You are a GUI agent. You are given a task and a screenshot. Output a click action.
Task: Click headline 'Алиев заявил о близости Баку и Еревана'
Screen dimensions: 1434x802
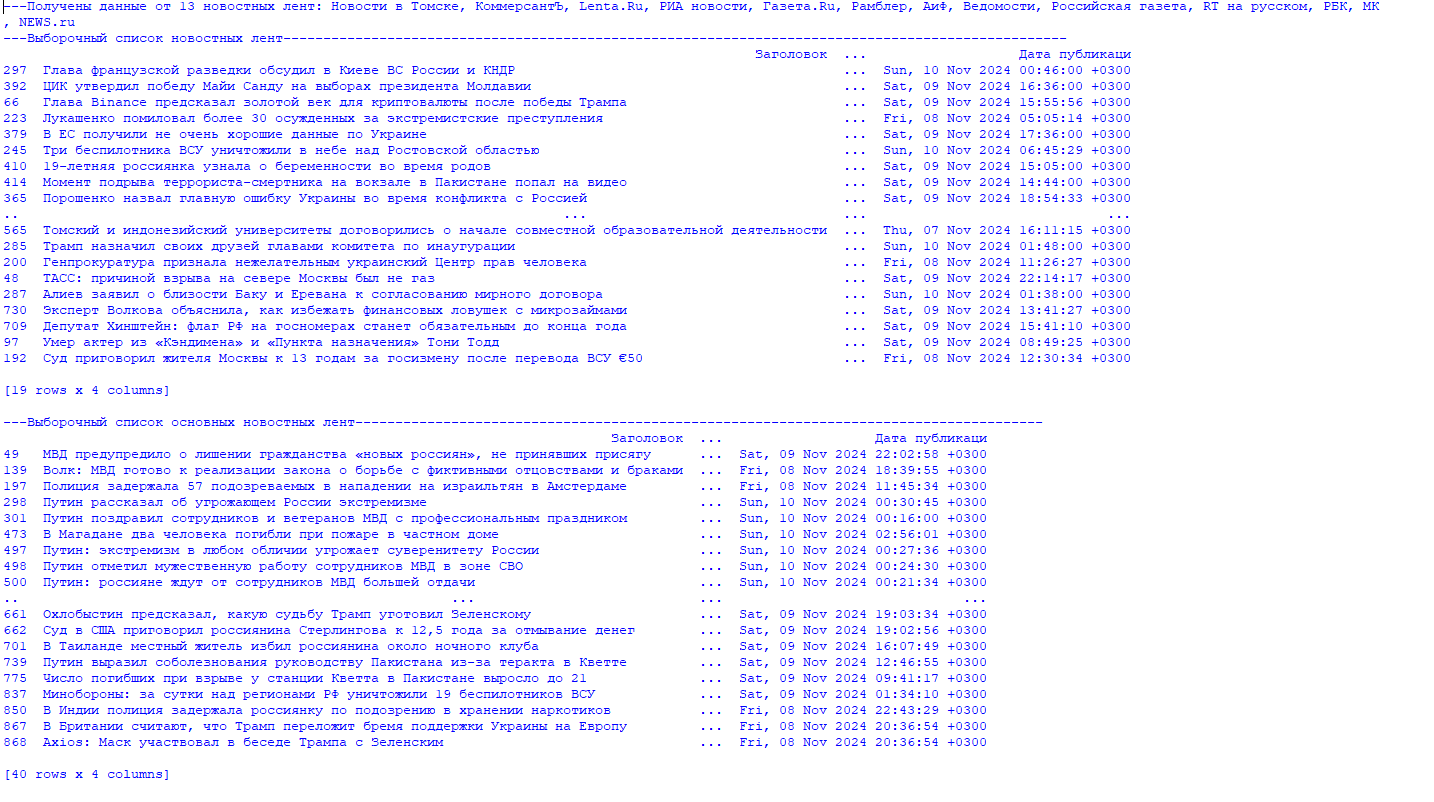click(323, 294)
